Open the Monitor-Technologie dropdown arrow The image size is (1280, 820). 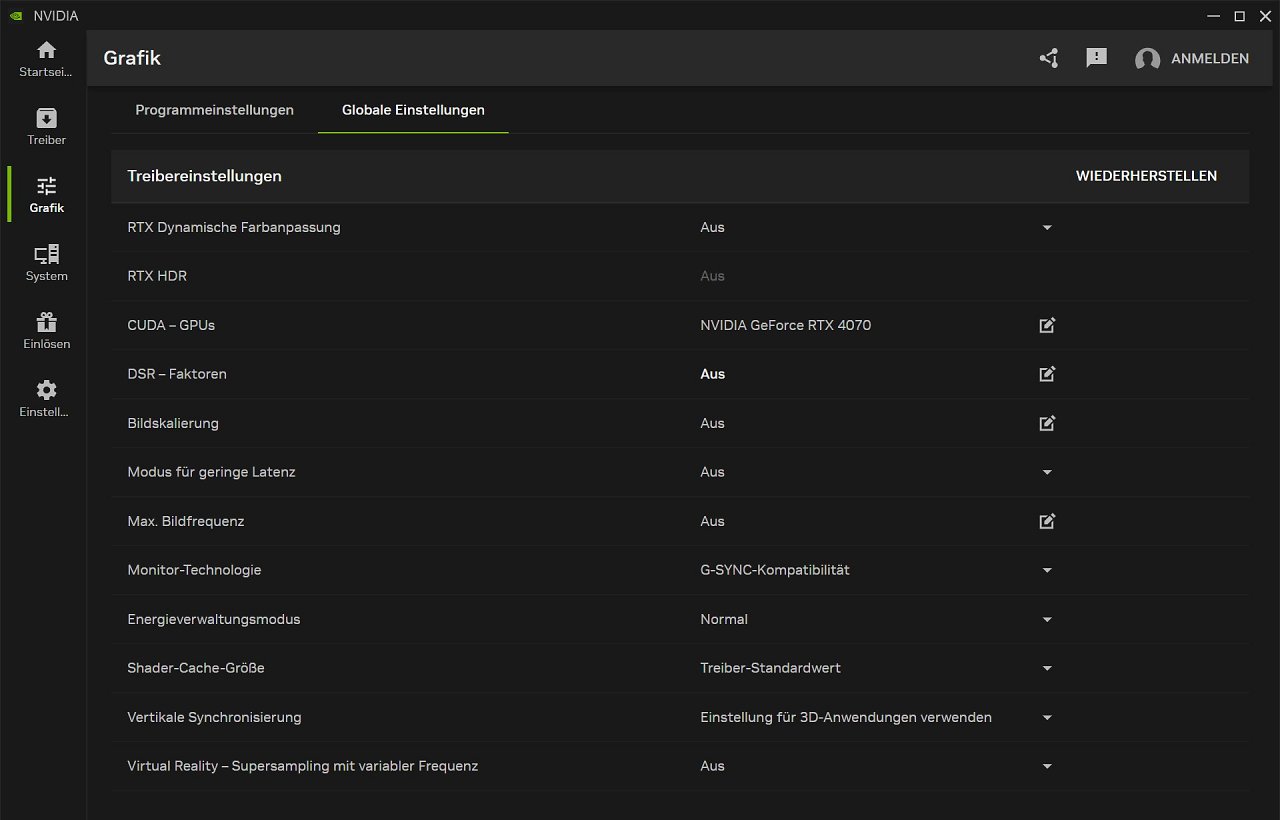pos(1047,570)
